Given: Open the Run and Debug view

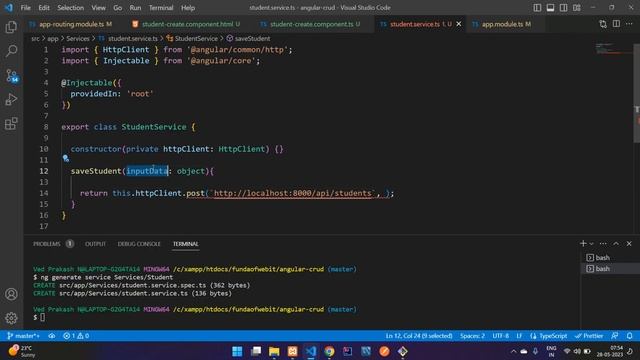Looking at the screenshot, I should pos(11,99).
